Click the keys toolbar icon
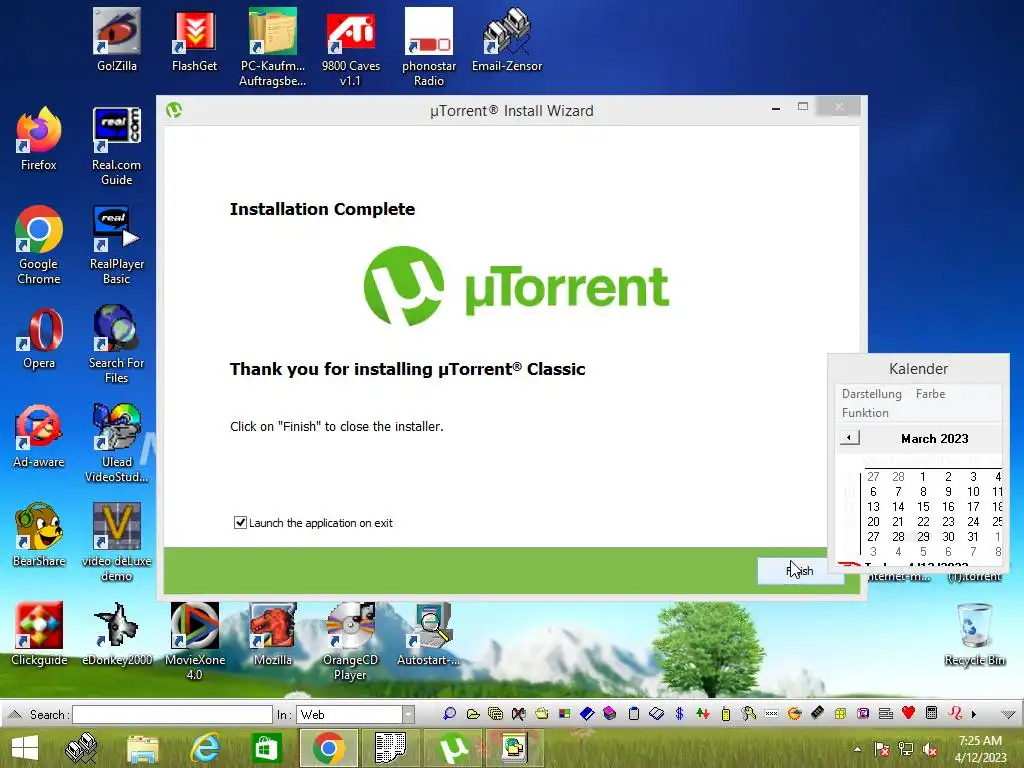Screen dimensions: 1024x768 click(x=748, y=714)
